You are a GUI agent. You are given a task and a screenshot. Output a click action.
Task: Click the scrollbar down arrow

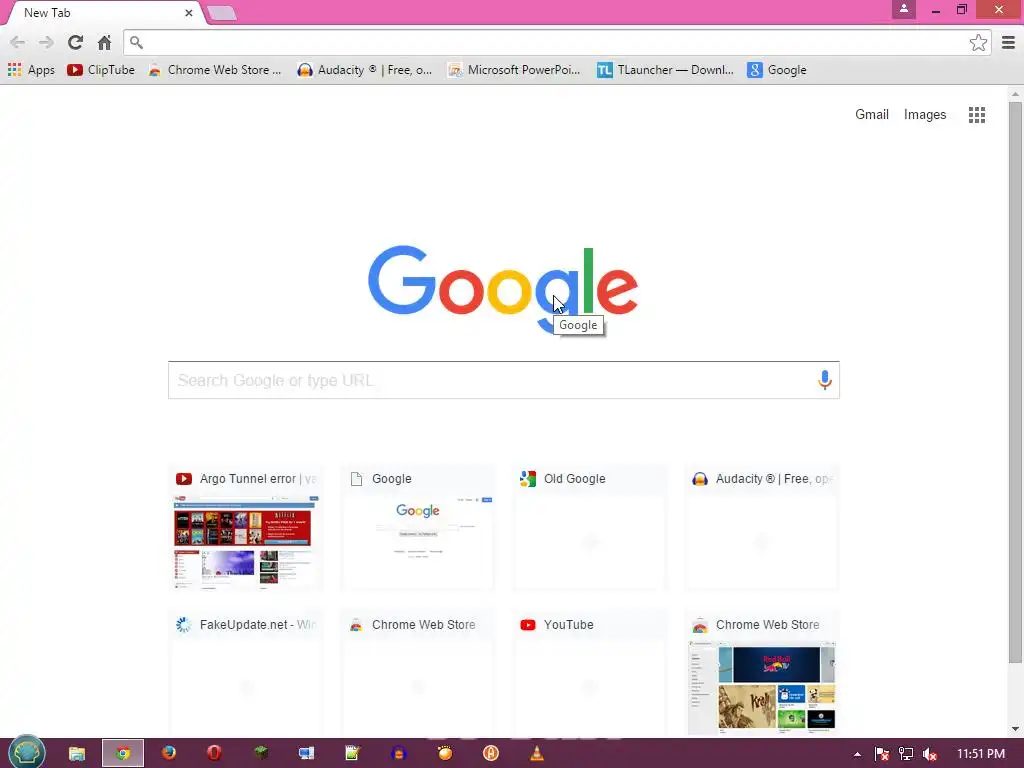1015,729
